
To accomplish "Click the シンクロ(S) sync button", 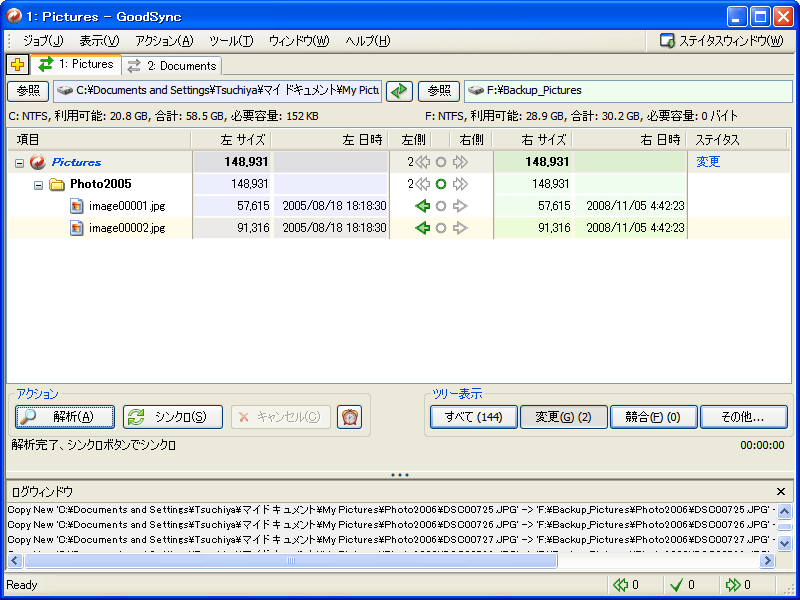I will coord(173,417).
